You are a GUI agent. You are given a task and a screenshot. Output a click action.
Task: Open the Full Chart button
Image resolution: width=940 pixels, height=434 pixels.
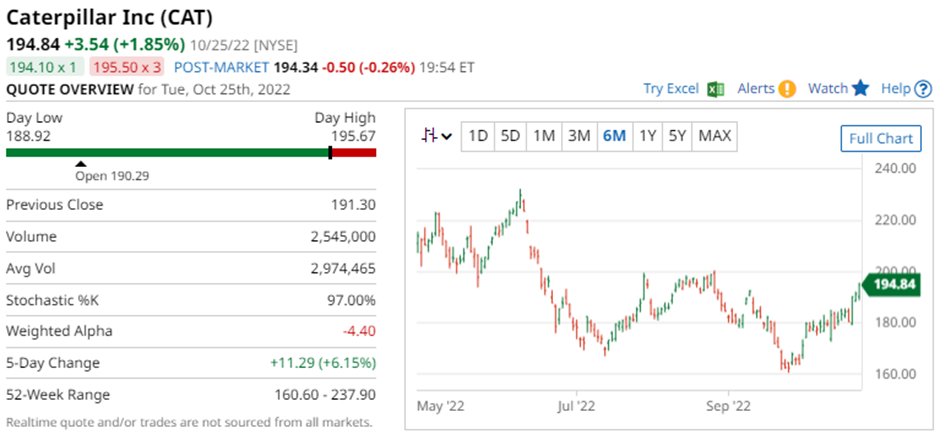click(880, 138)
